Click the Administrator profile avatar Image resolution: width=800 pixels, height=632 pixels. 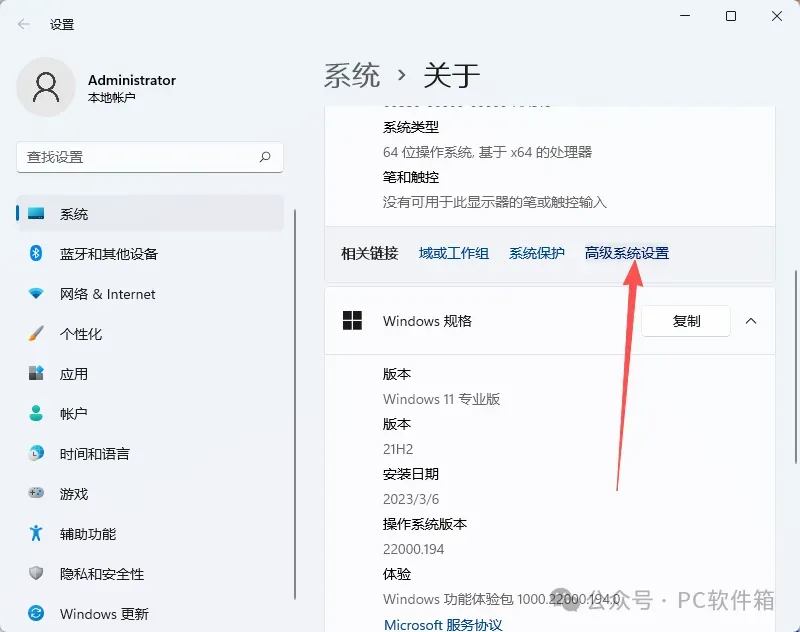pos(46,87)
